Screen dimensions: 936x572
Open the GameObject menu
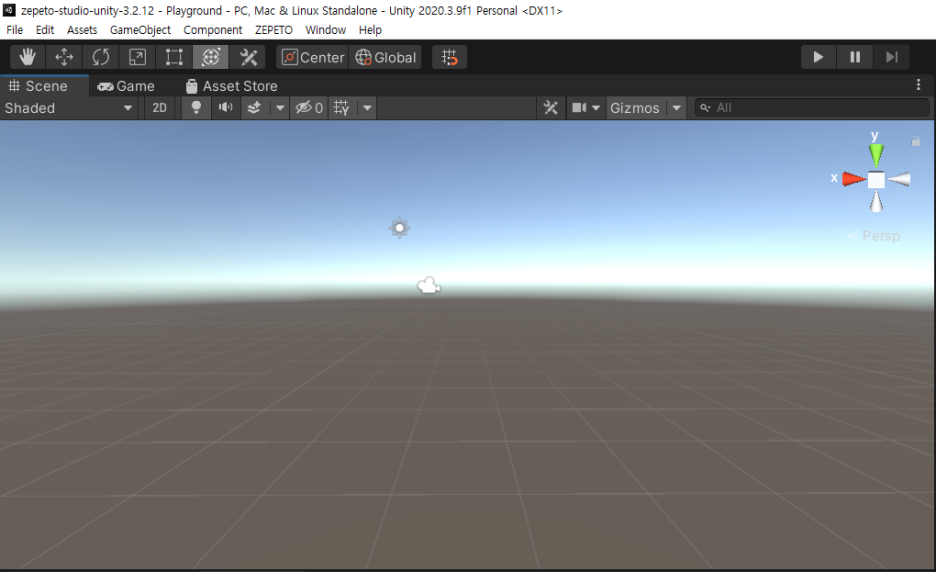(x=140, y=30)
